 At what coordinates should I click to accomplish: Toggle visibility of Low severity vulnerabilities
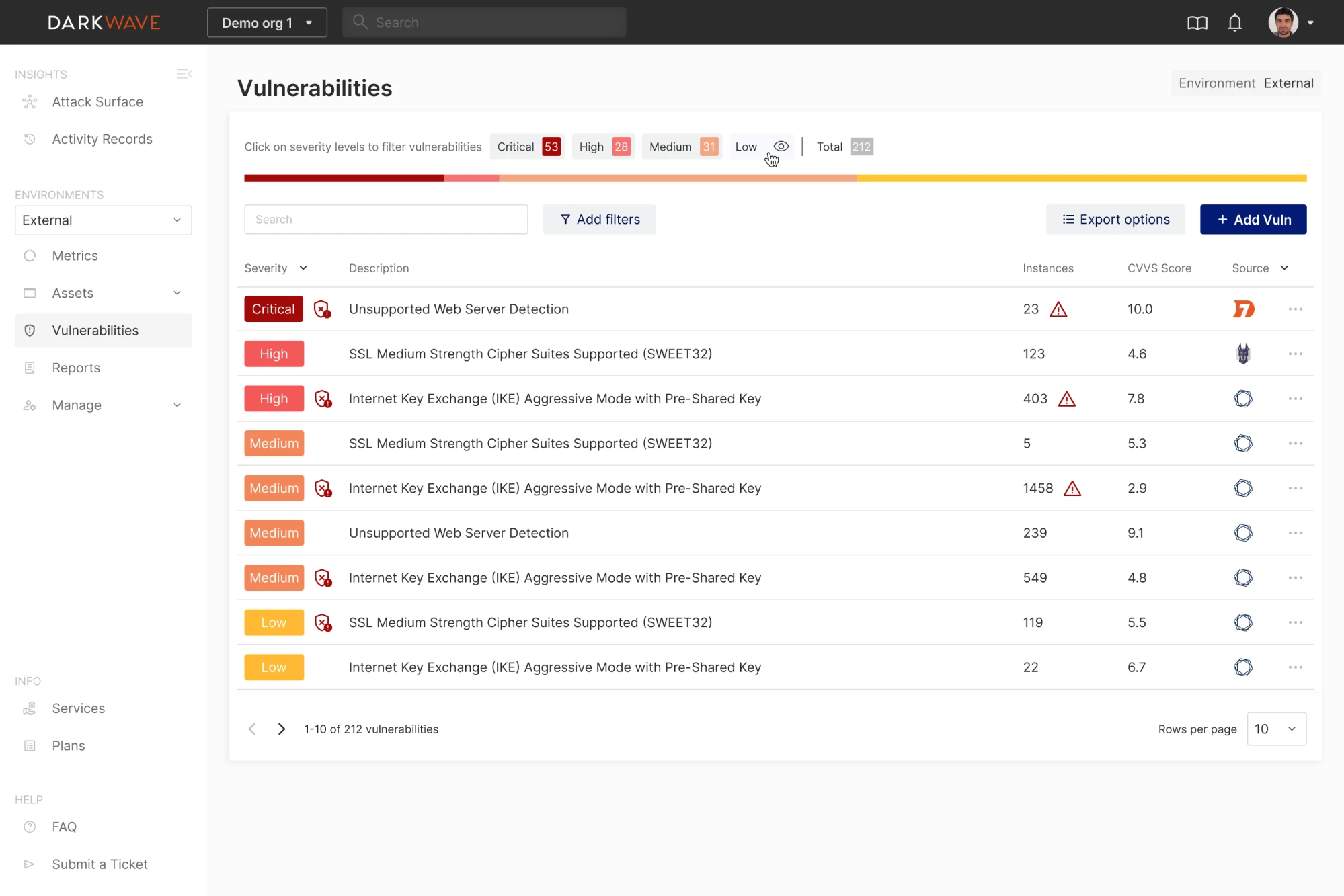pos(781,146)
